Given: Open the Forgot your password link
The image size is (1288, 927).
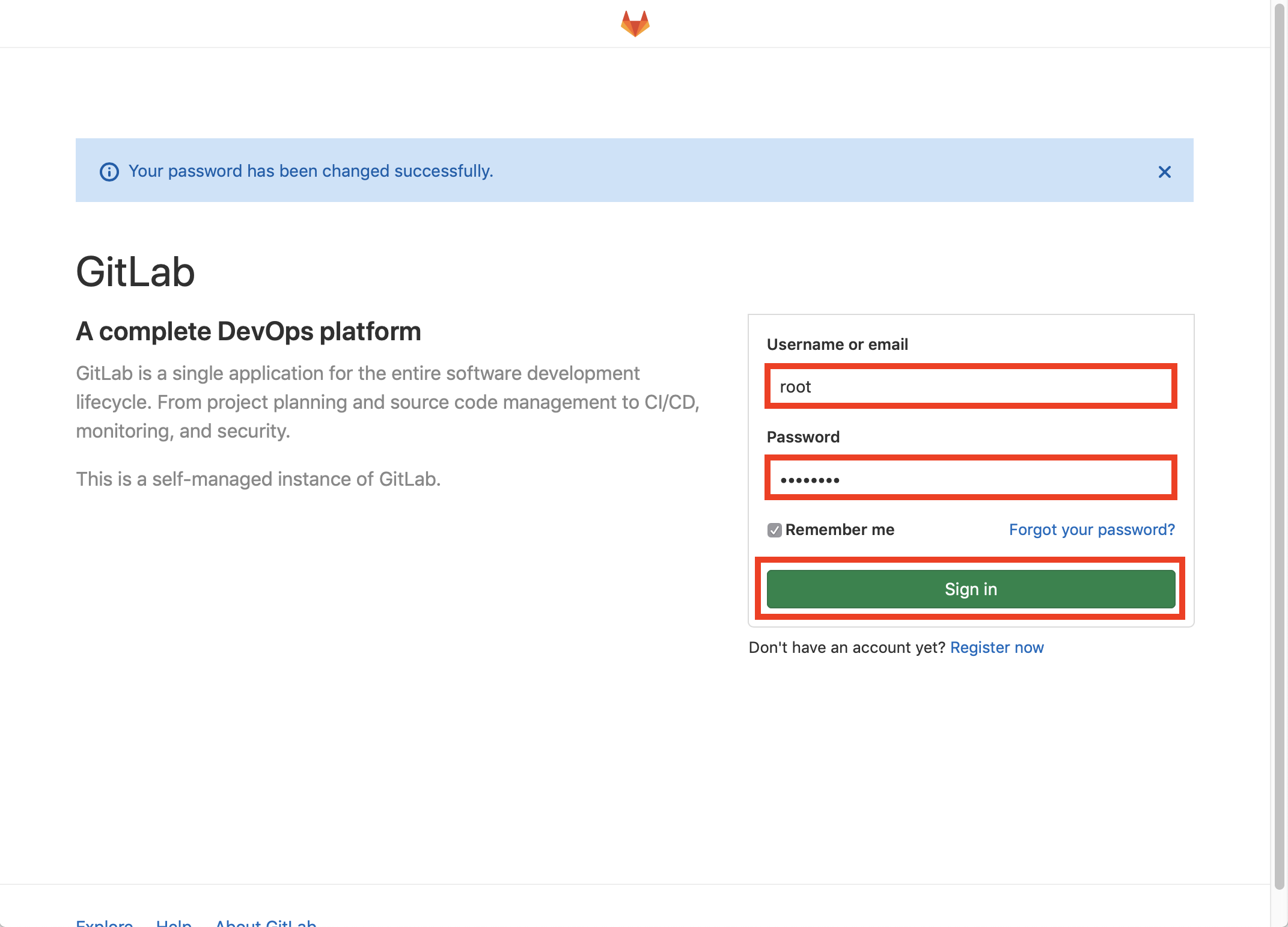Looking at the screenshot, I should (1091, 530).
